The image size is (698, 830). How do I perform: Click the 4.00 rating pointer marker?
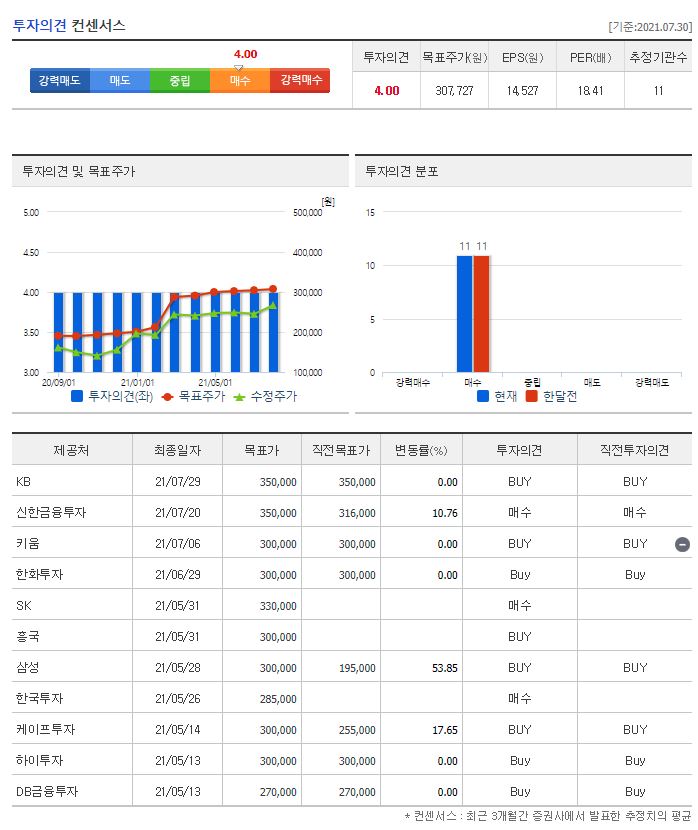pyautogui.click(x=239, y=67)
